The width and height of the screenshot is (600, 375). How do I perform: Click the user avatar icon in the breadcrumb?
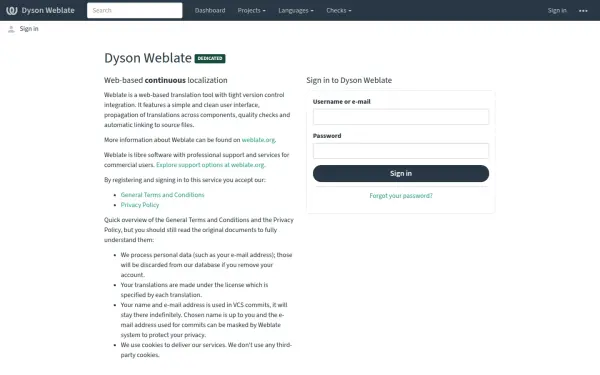coord(11,29)
